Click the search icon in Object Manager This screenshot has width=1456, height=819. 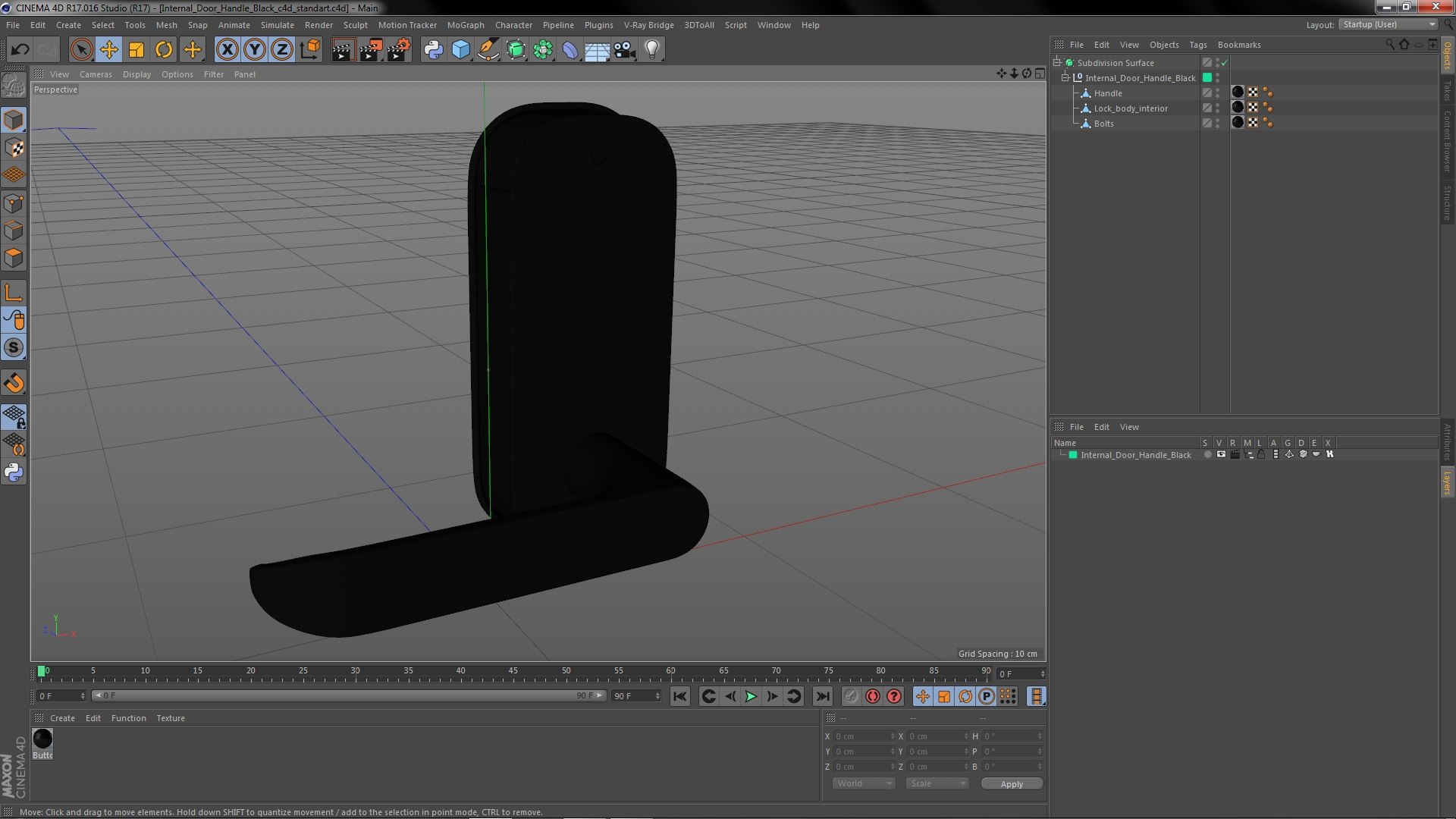[1389, 45]
